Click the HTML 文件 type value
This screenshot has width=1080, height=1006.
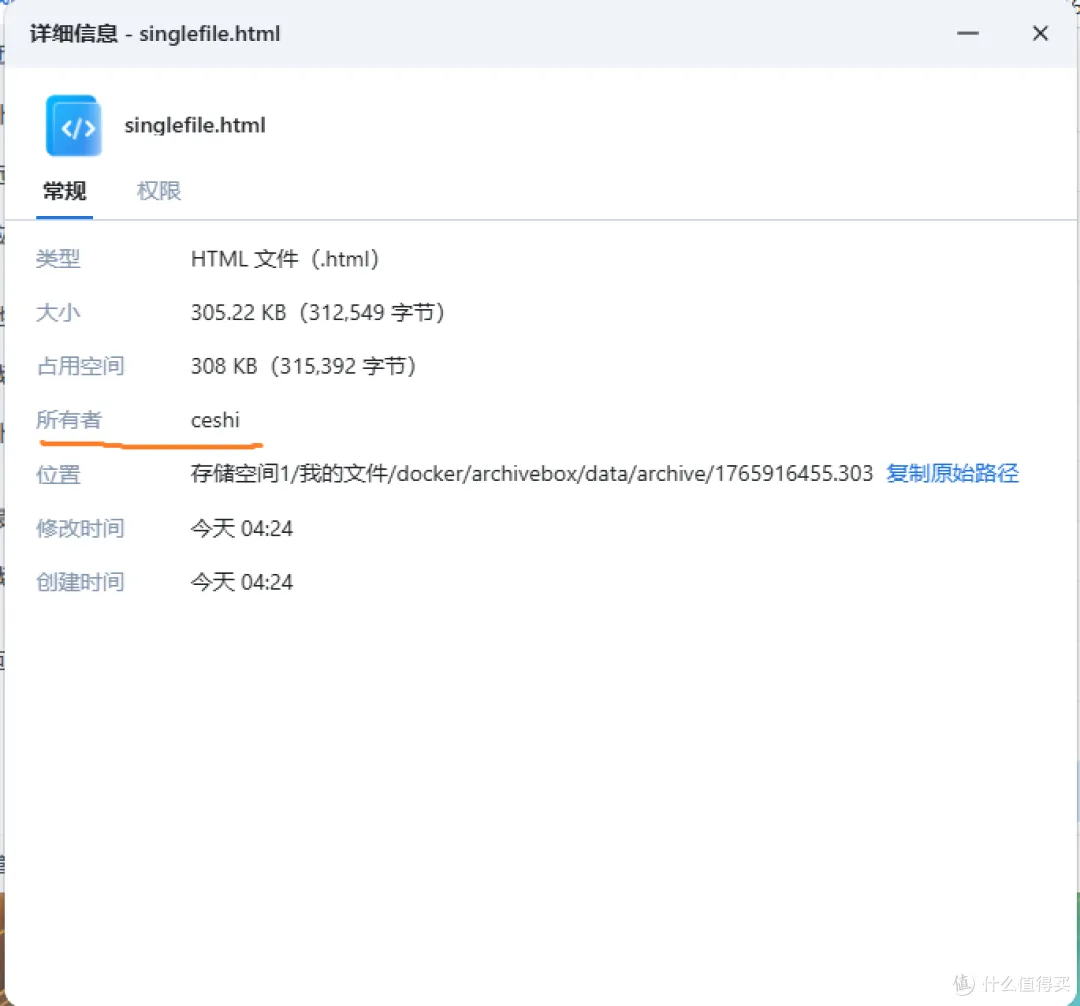(x=285, y=259)
